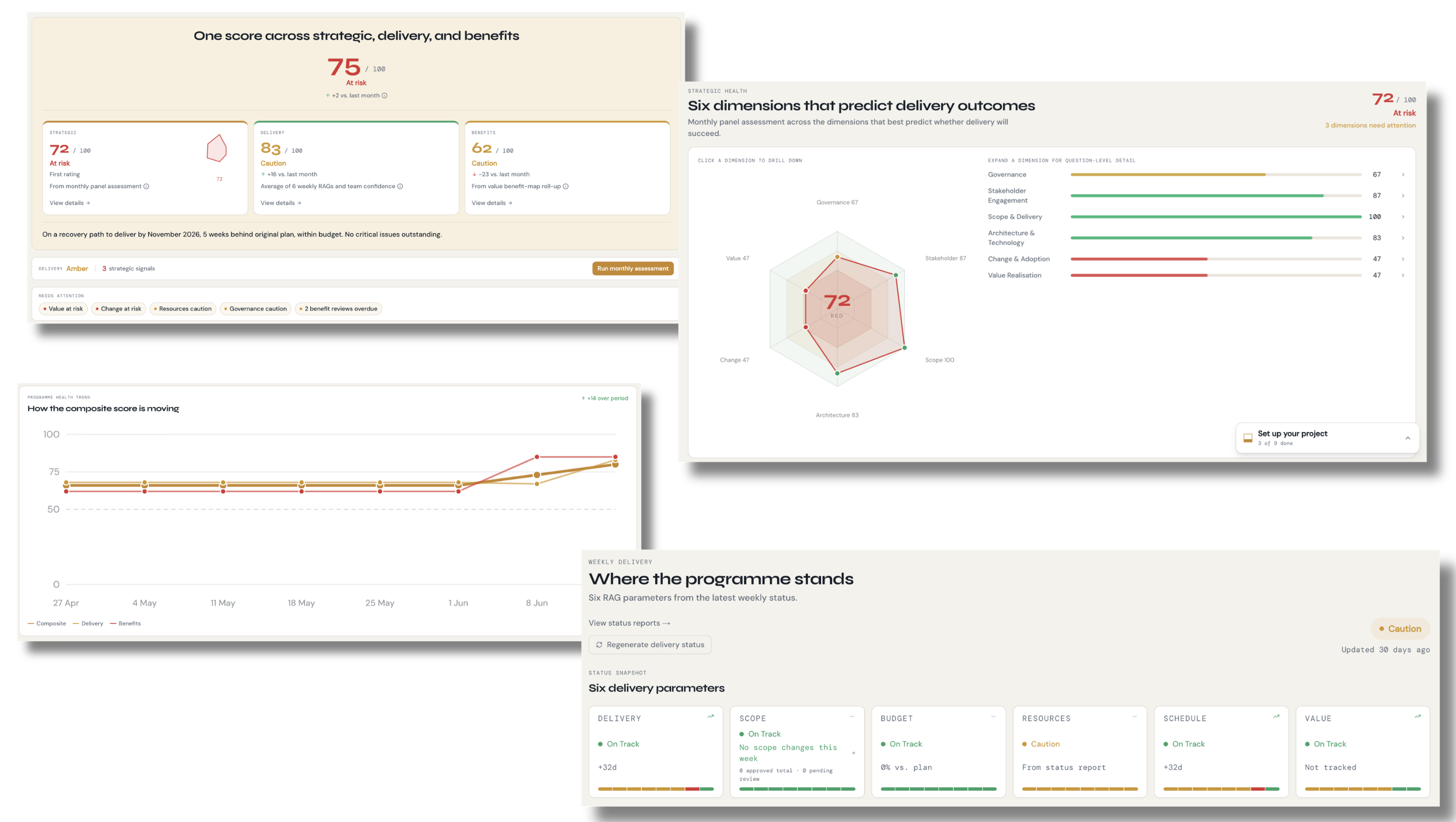Click the info icon next to team confidence

[x=400, y=186]
